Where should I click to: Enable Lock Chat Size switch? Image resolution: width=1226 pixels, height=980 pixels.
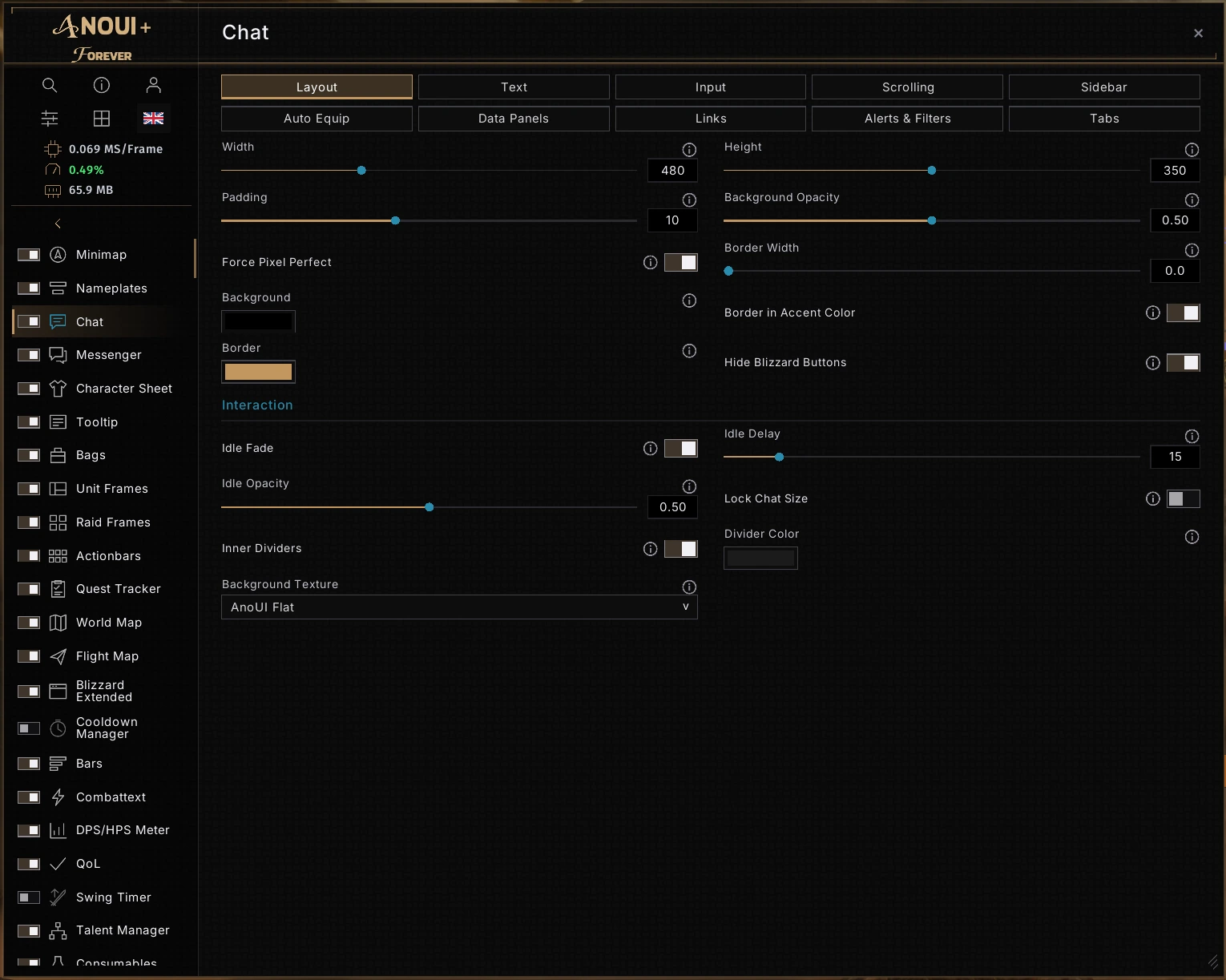point(1184,498)
